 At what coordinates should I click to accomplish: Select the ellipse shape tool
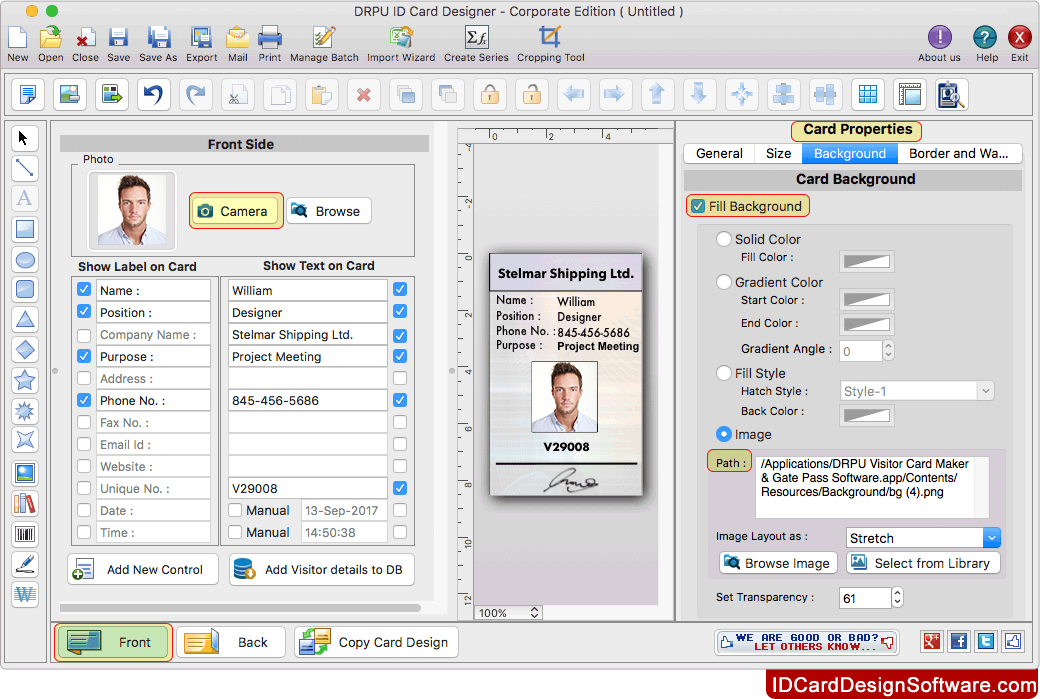(x=25, y=259)
